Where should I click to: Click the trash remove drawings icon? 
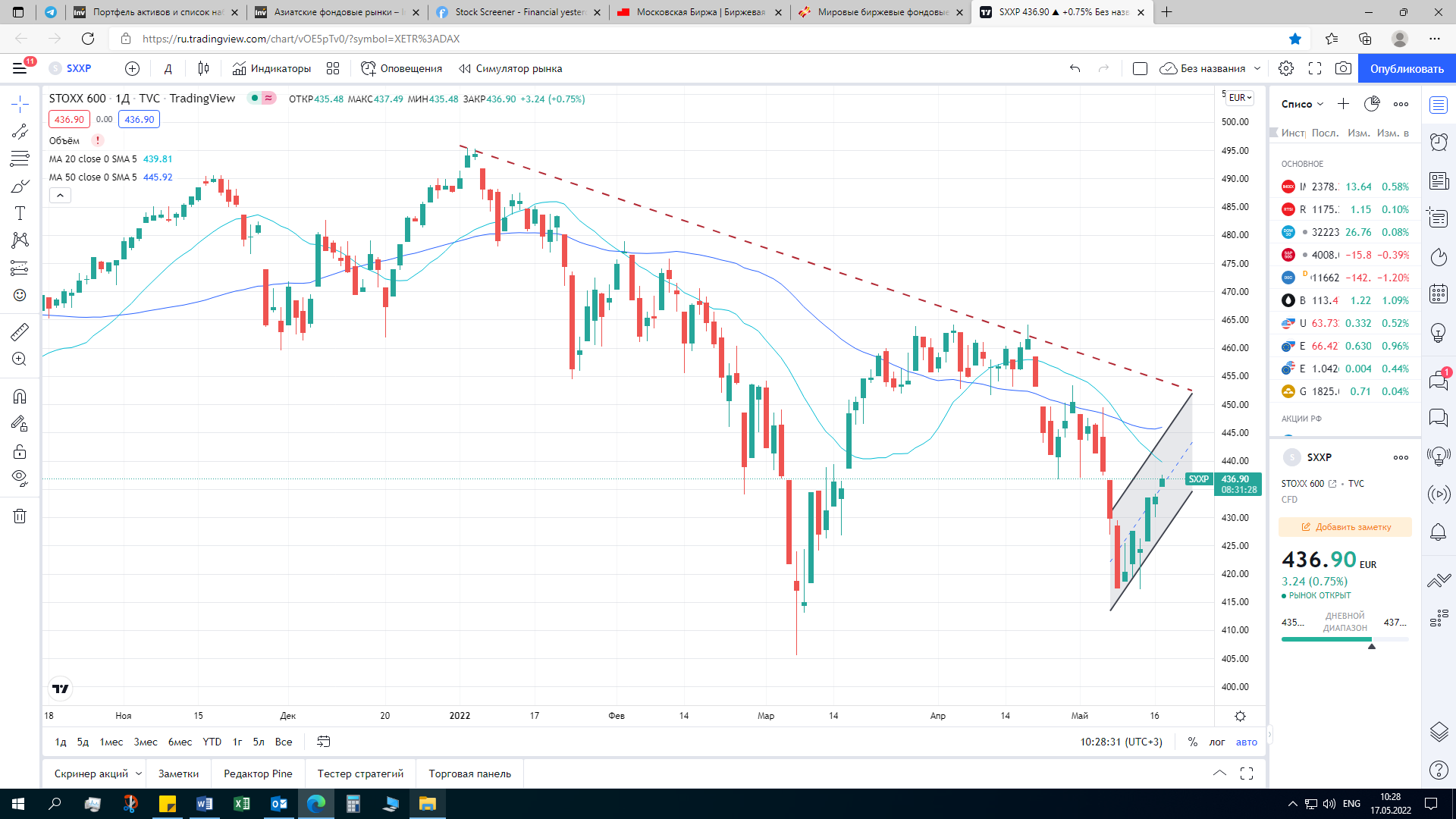[x=20, y=516]
